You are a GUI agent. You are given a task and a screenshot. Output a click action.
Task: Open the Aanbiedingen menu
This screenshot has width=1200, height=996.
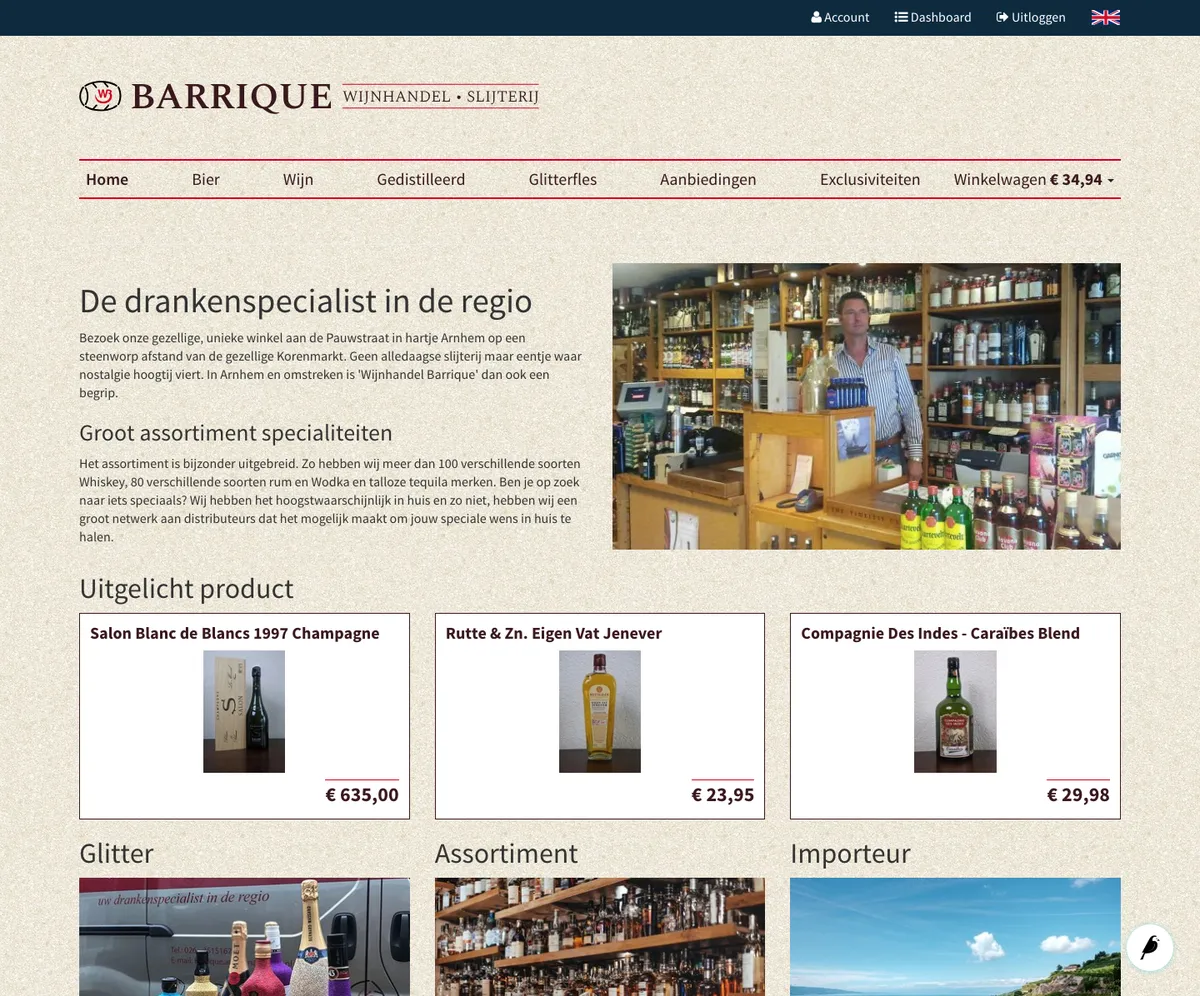[708, 179]
